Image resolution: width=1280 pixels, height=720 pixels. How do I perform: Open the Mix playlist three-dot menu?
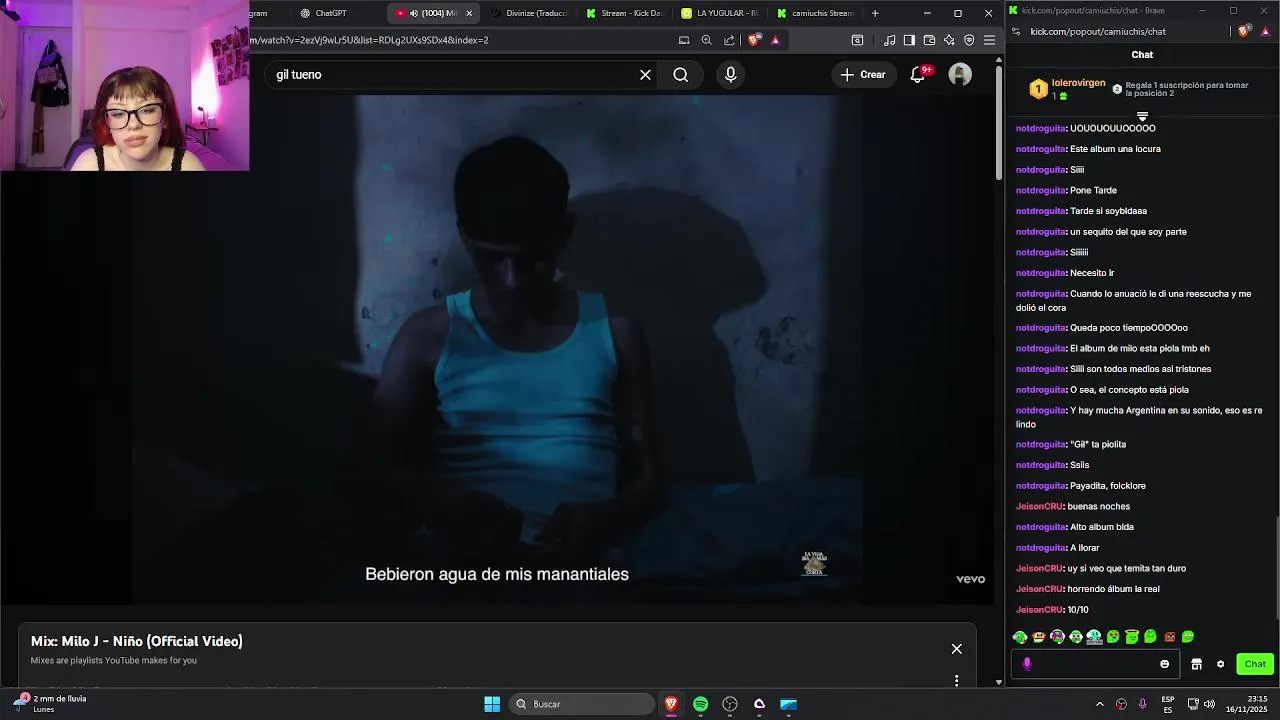coord(957,681)
